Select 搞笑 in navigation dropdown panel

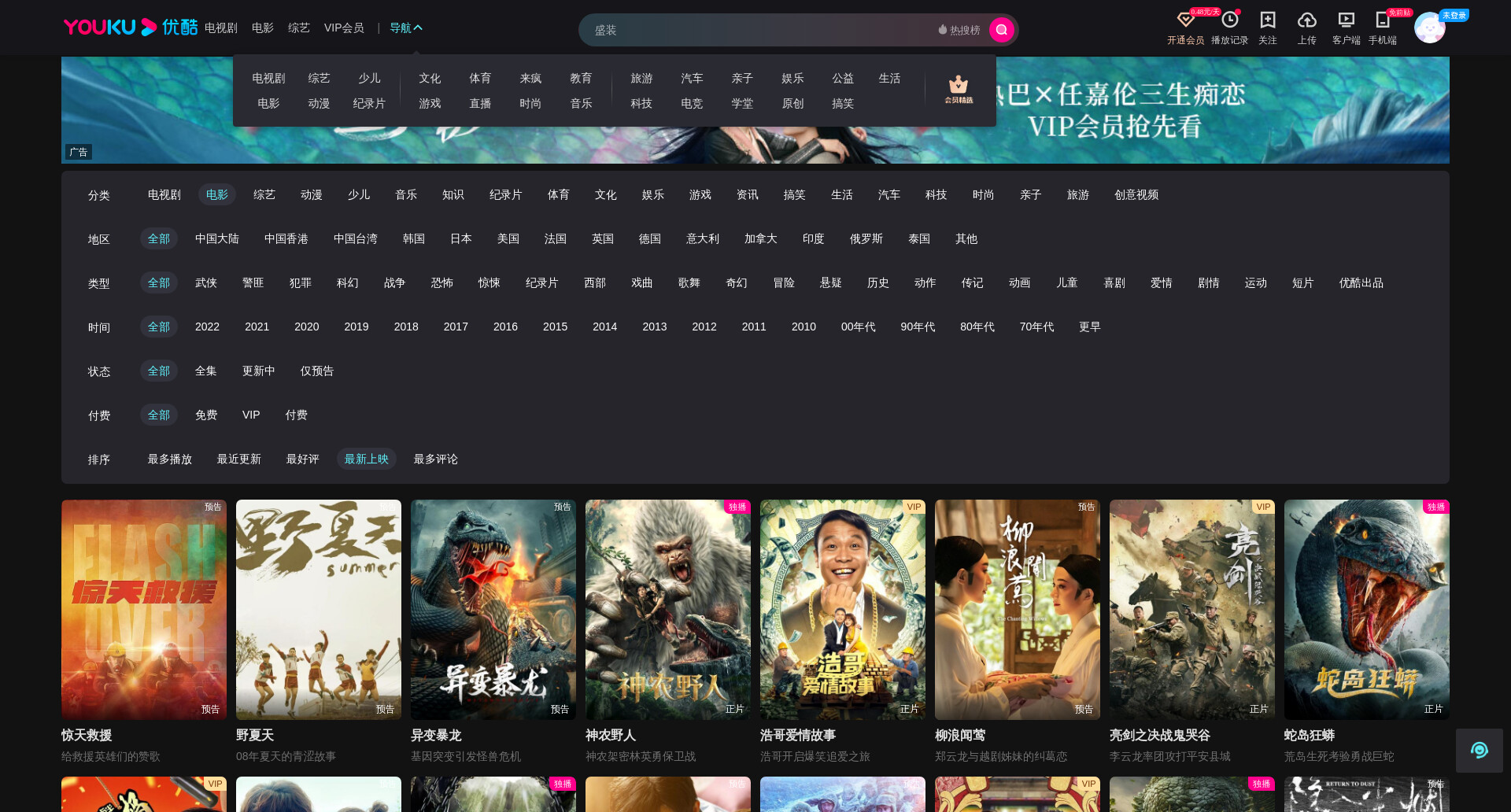click(843, 103)
